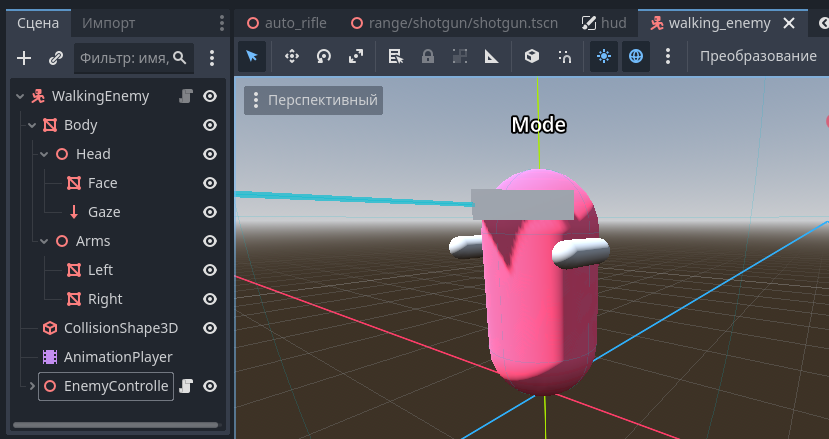The width and height of the screenshot is (829, 439).
Task: Click the scene tree horizontal scrollbar
Action: point(115,425)
